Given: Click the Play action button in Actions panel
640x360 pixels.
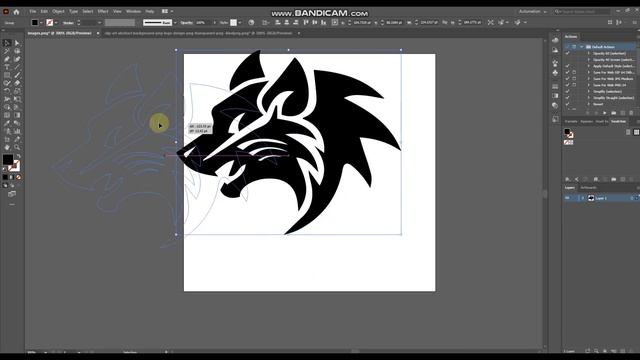Looking at the screenshot, I should (x=604, y=113).
